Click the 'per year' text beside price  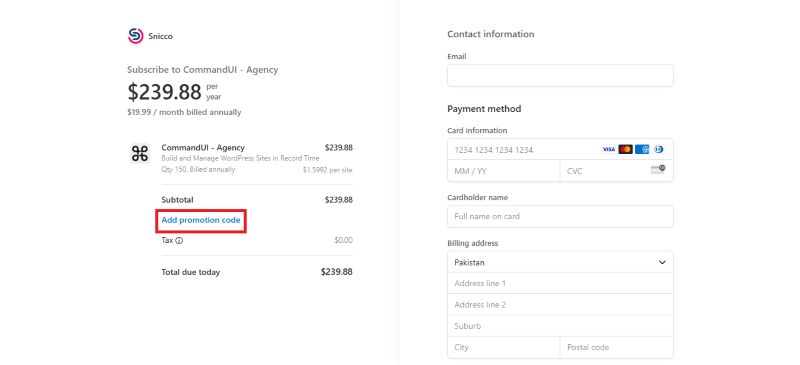[x=213, y=92]
